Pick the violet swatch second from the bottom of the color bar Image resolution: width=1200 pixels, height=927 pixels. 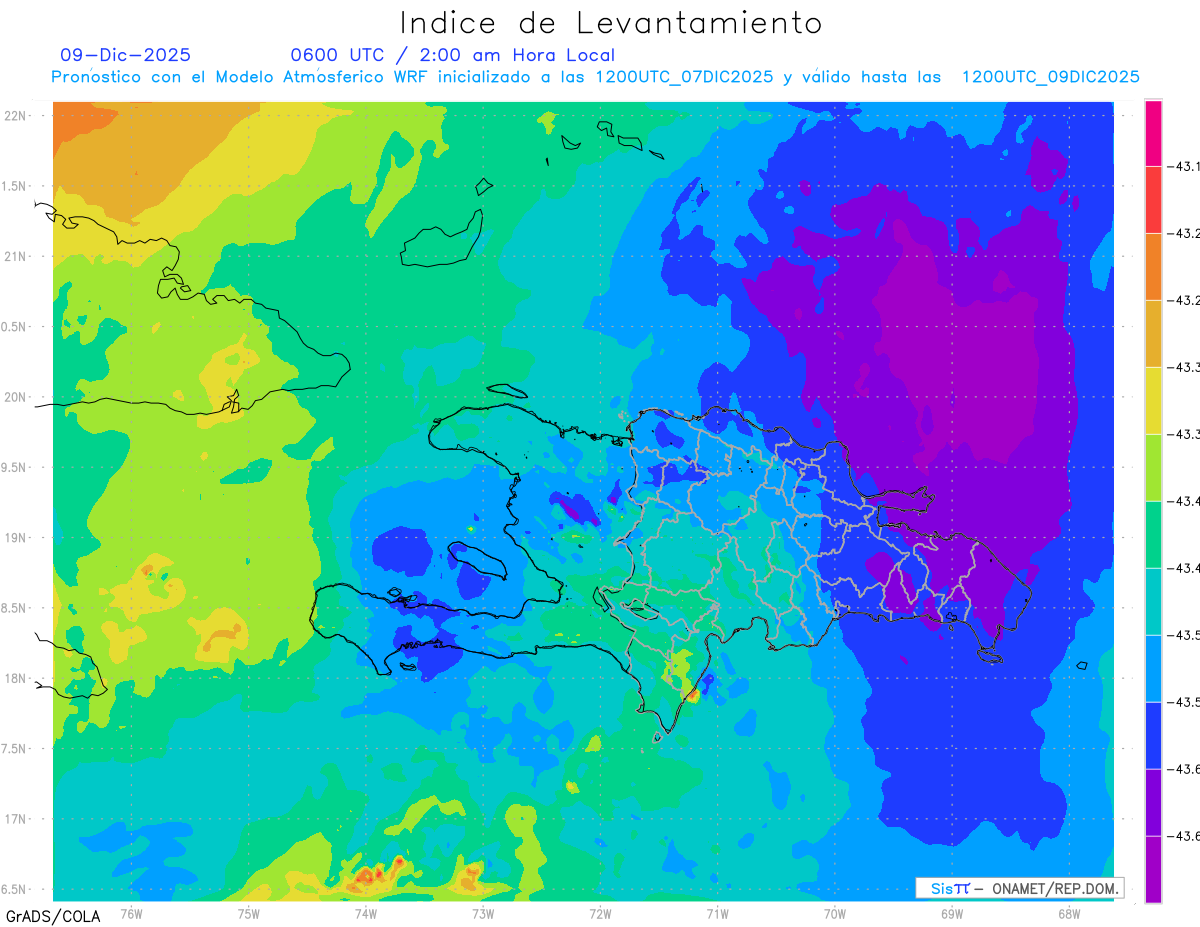[x=1153, y=803]
